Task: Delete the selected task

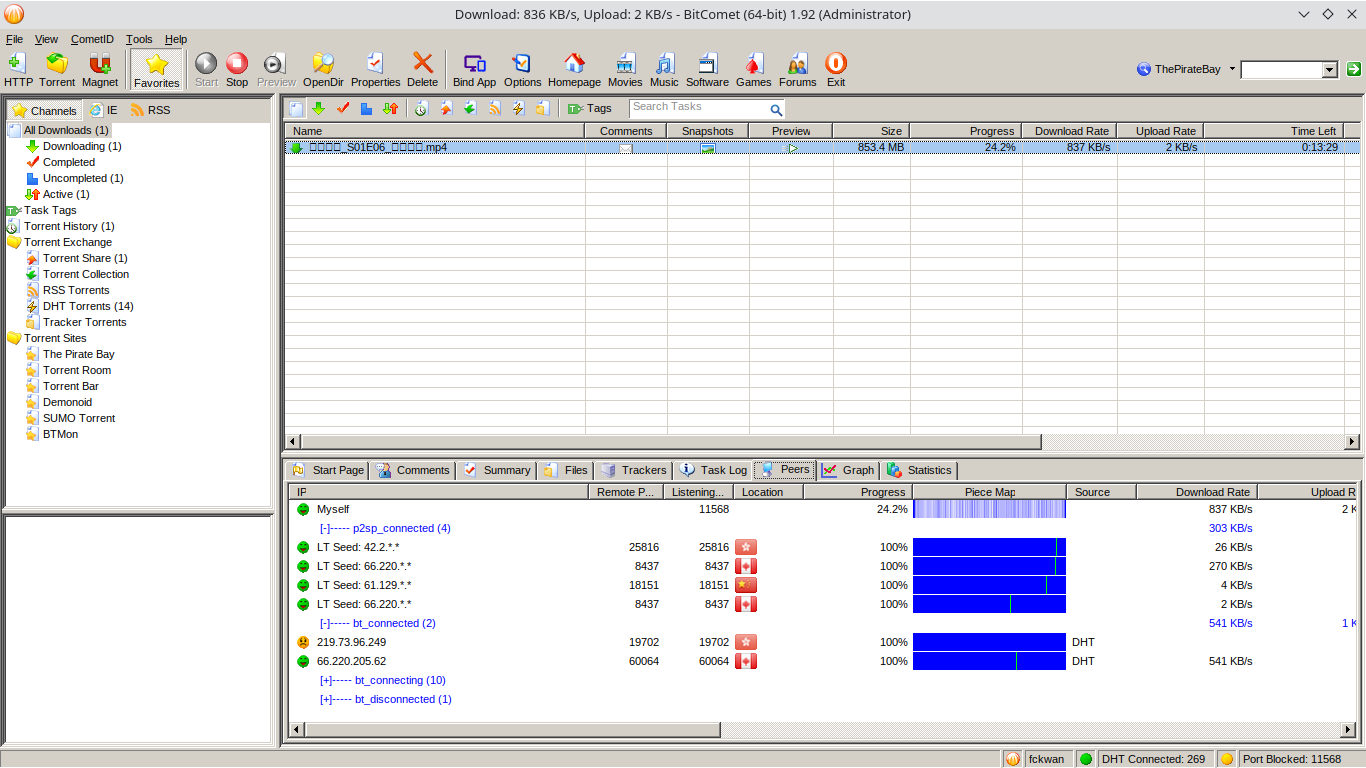Action: pos(422,69)
